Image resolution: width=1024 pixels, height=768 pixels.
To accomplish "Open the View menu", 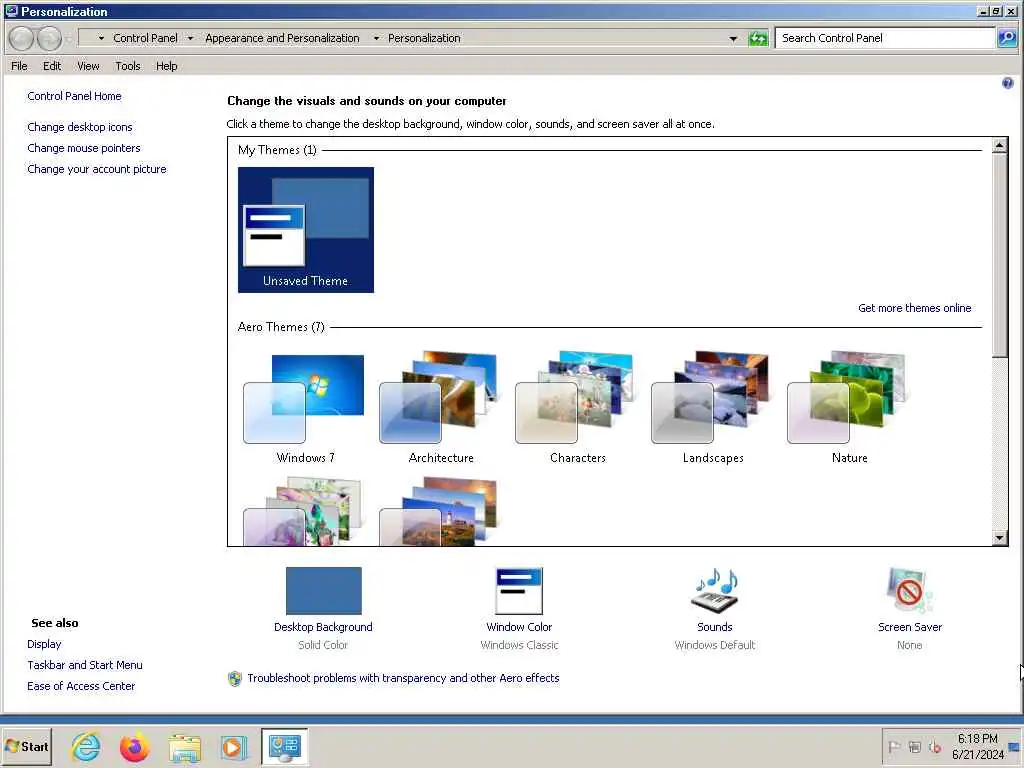I will click(88, 66).
